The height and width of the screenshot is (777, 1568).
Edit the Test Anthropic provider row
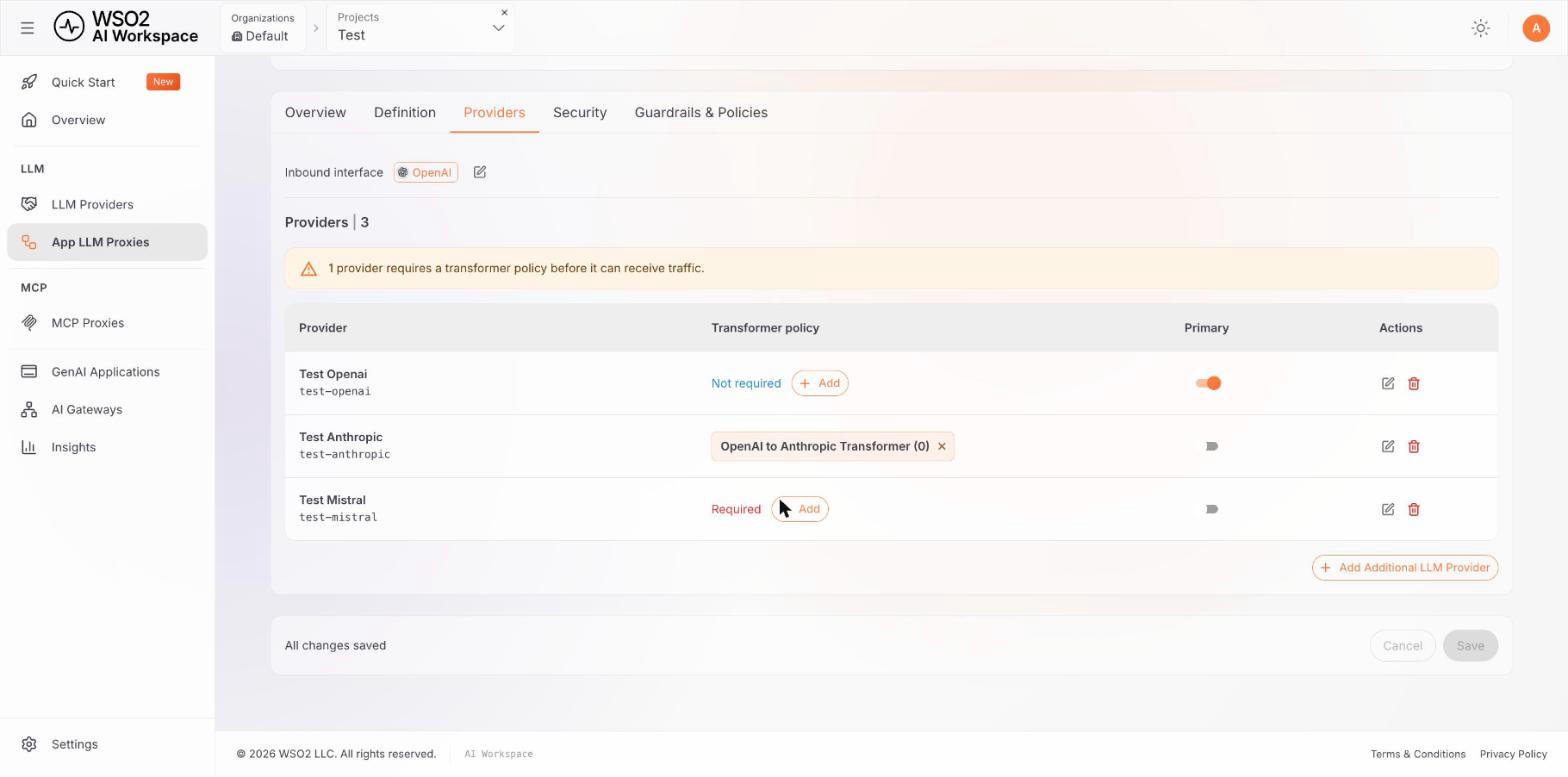1388,446
